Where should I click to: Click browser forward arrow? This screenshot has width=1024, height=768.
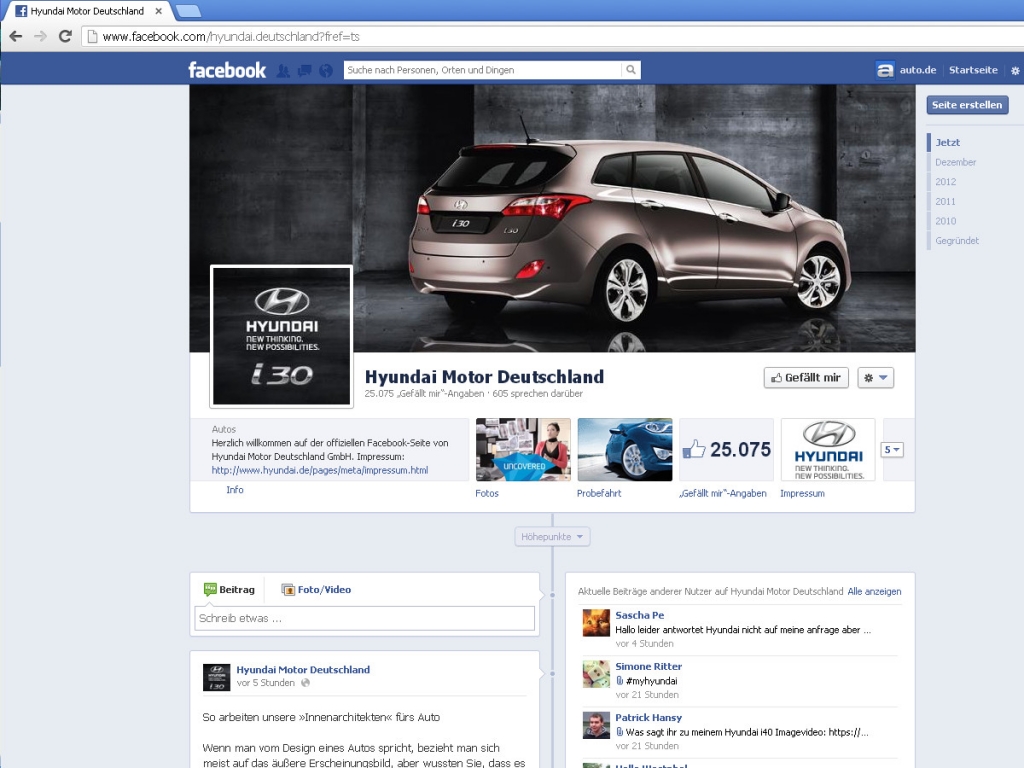40,37
